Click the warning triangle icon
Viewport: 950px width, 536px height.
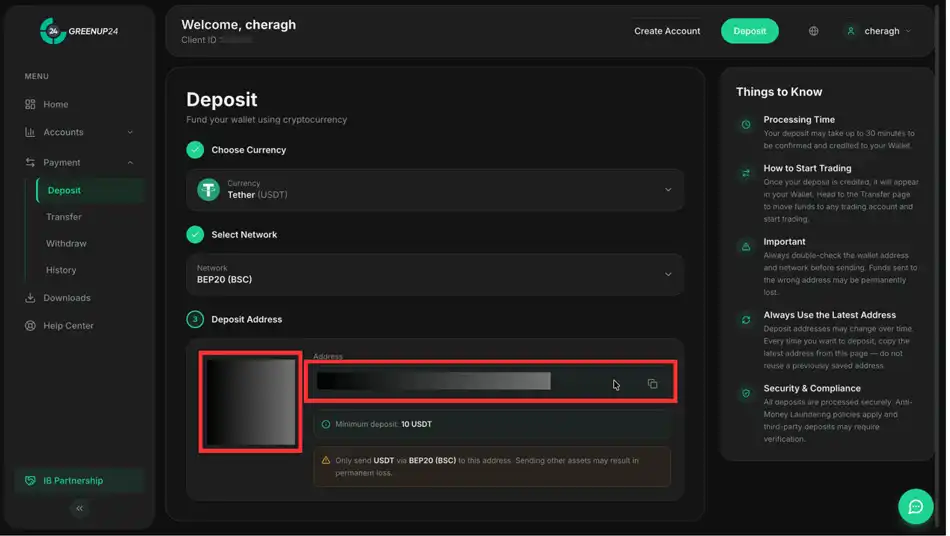pyautogui.click(x=326, y=460)
